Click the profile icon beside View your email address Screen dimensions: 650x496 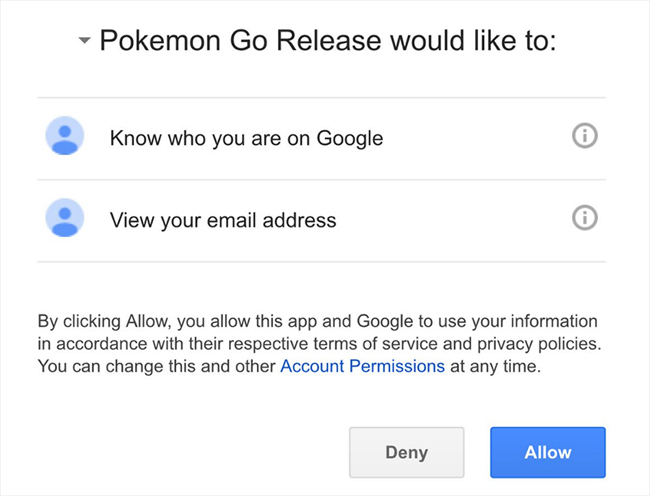click(x=65, y=218)
